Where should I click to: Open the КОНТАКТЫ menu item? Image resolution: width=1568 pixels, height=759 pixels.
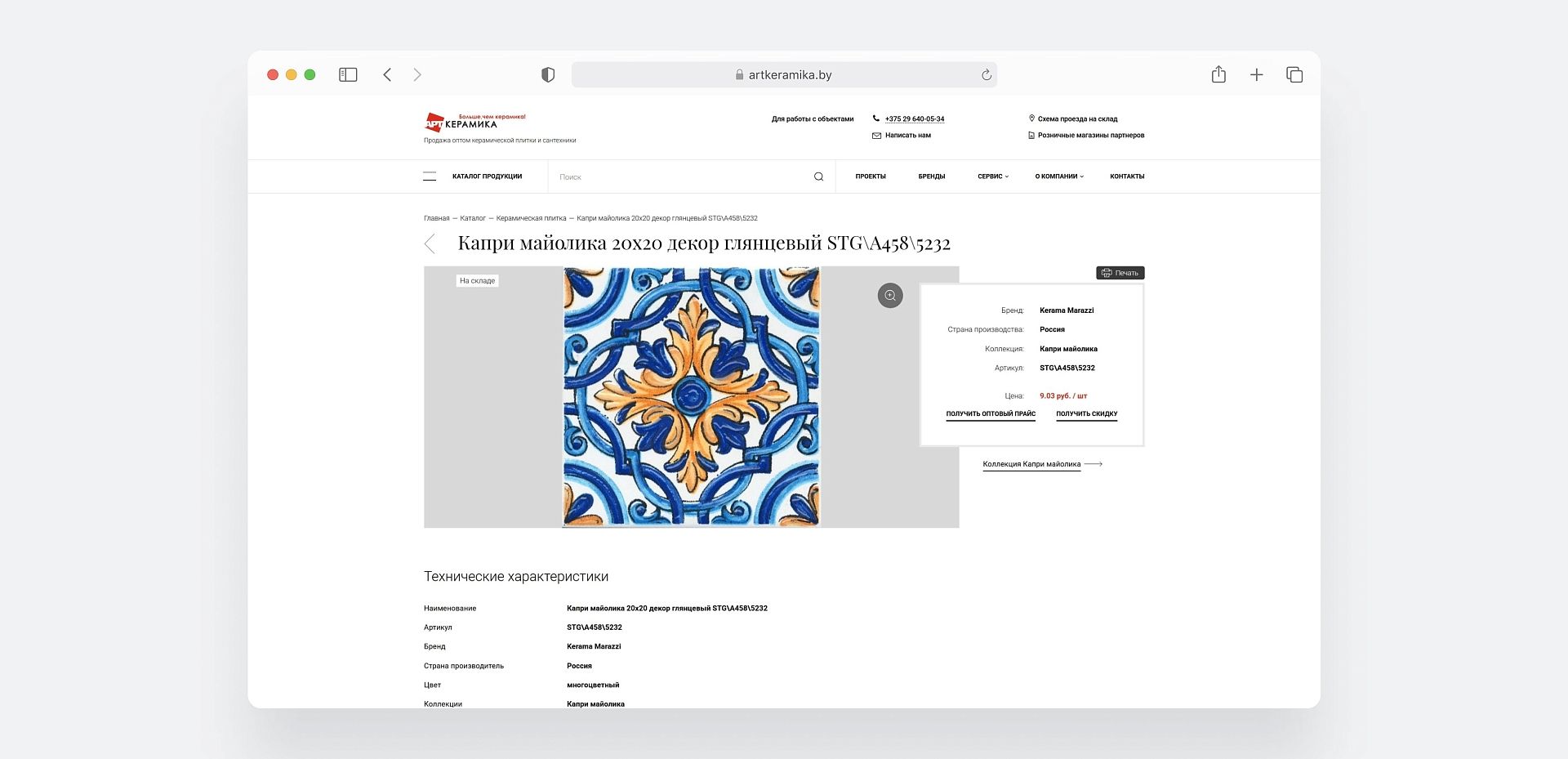click(x=1127, y=176)
